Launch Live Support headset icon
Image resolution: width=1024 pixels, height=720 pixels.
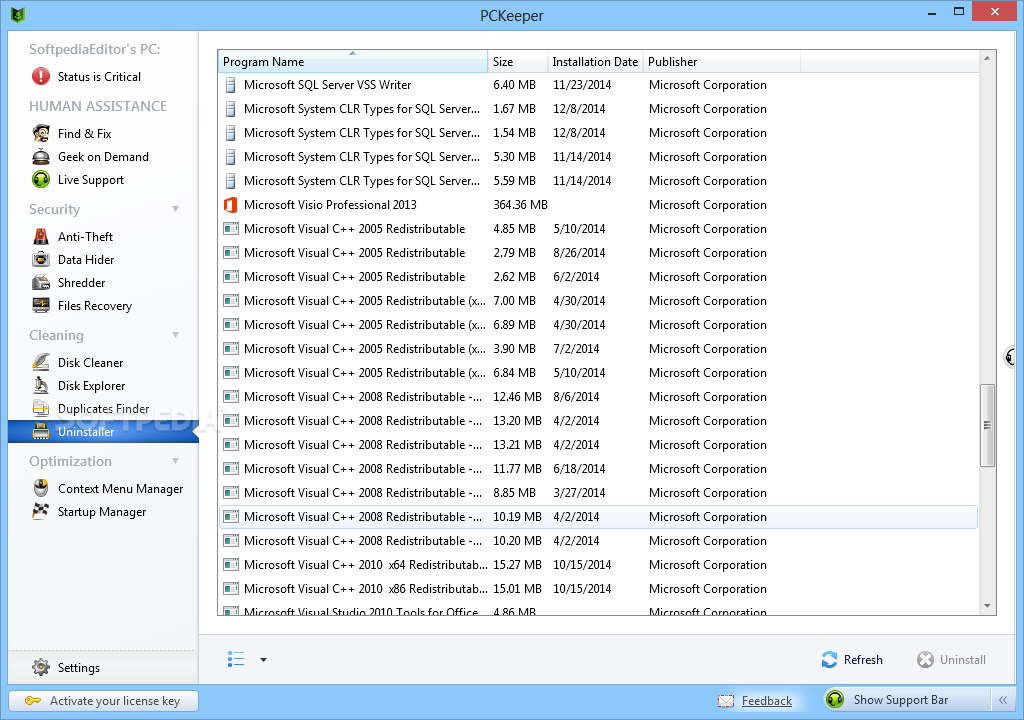pyautogui.click(x=41, y=180)
